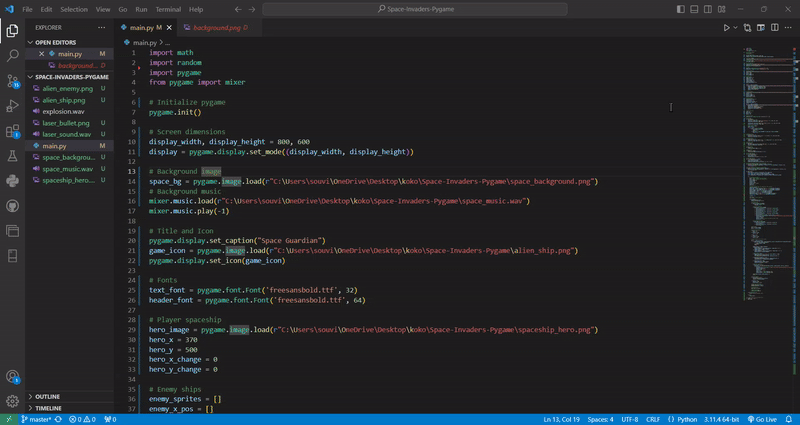Open the Run and Debug view
This screenshot has height=425, width=800.
(13, 106)
